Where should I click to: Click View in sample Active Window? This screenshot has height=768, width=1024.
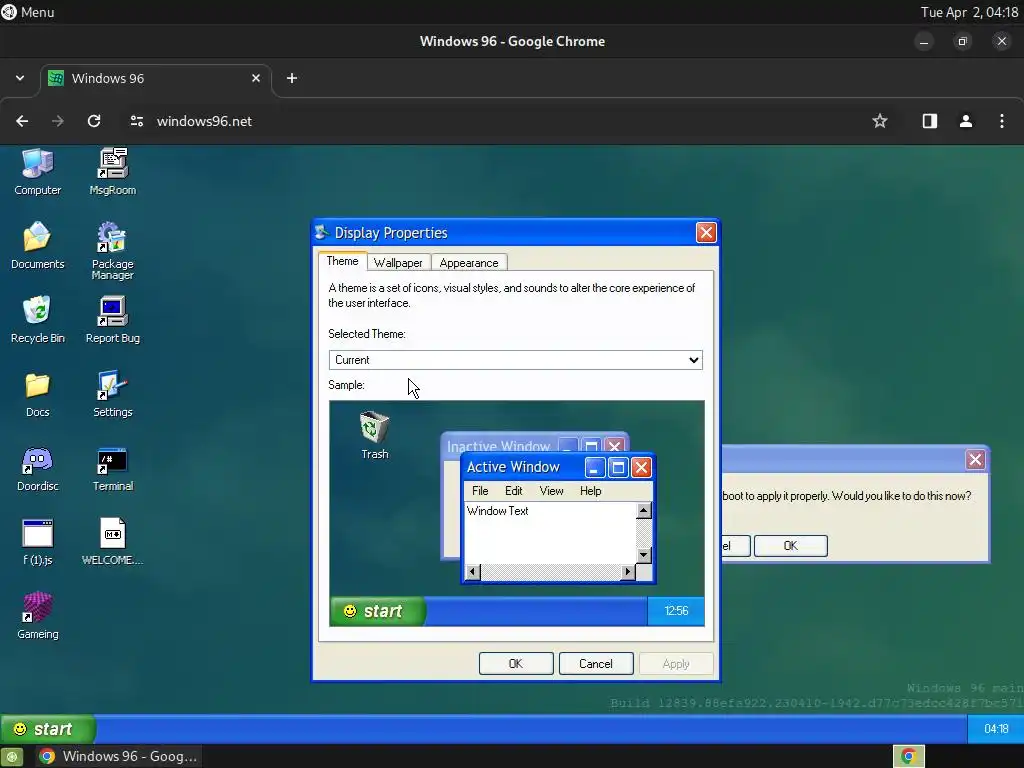(x=551, y=491)
